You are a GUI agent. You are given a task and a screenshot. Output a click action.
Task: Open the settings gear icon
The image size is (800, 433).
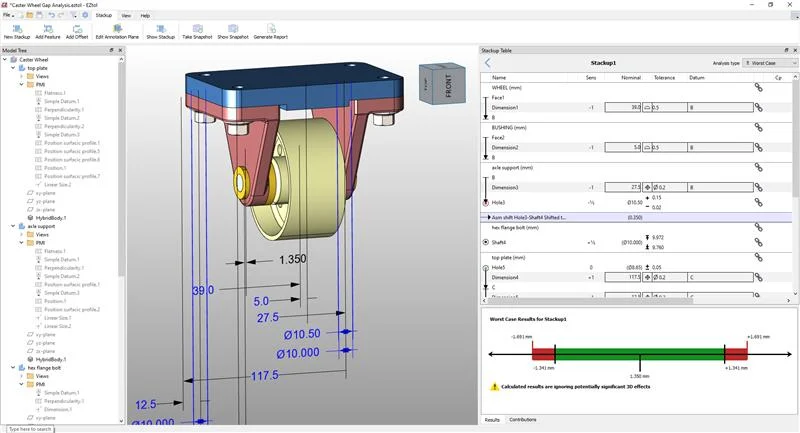pos(85,15)
